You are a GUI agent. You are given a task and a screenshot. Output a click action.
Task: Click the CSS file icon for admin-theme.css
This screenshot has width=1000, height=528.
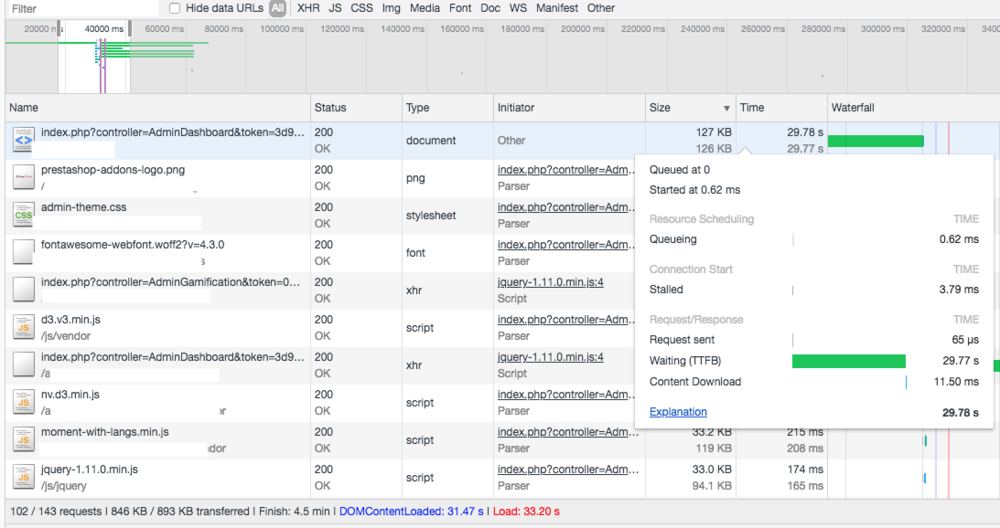click(x=24, y=215)
